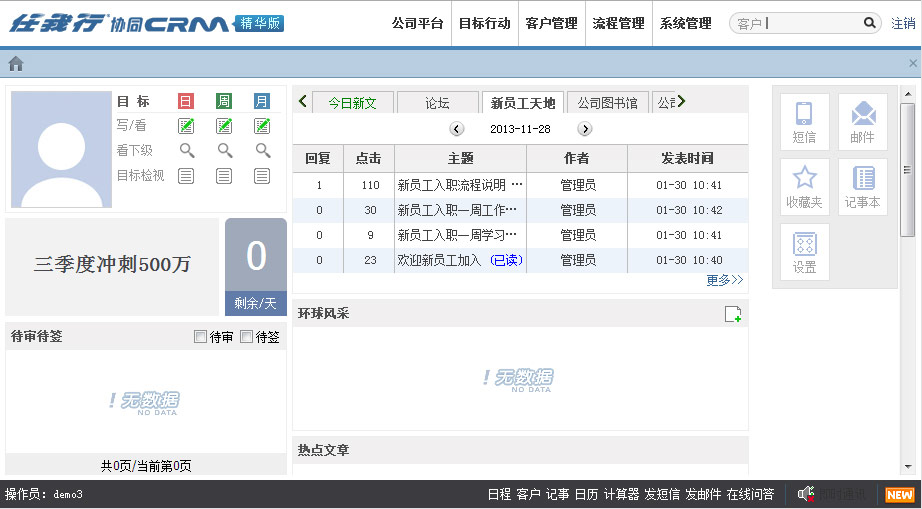The image size is (922, 509).
Task: Click the 更多>> link
Action: pyautogui.click(x=724, y=281)
